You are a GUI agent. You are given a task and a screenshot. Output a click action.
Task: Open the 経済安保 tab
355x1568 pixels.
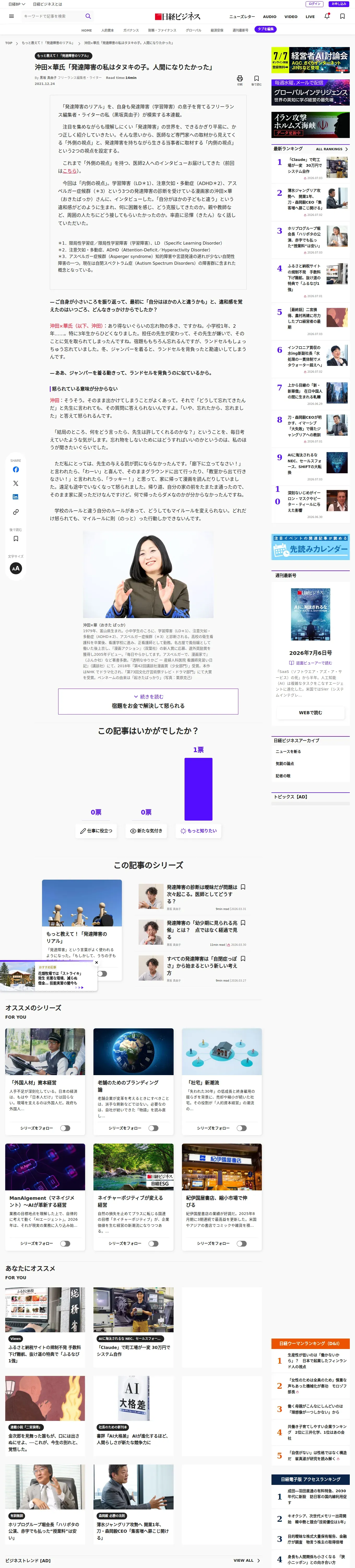[x=217, y=30]
